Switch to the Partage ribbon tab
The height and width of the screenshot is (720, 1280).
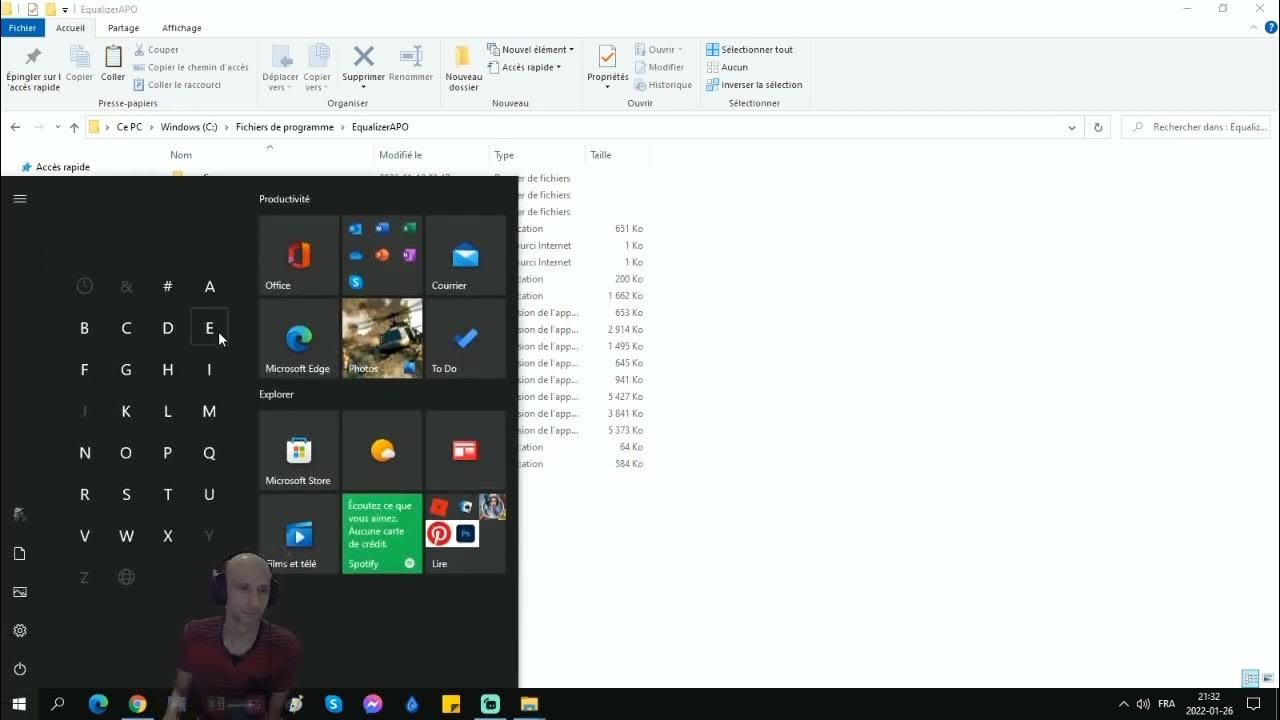[x=123, y=28]
